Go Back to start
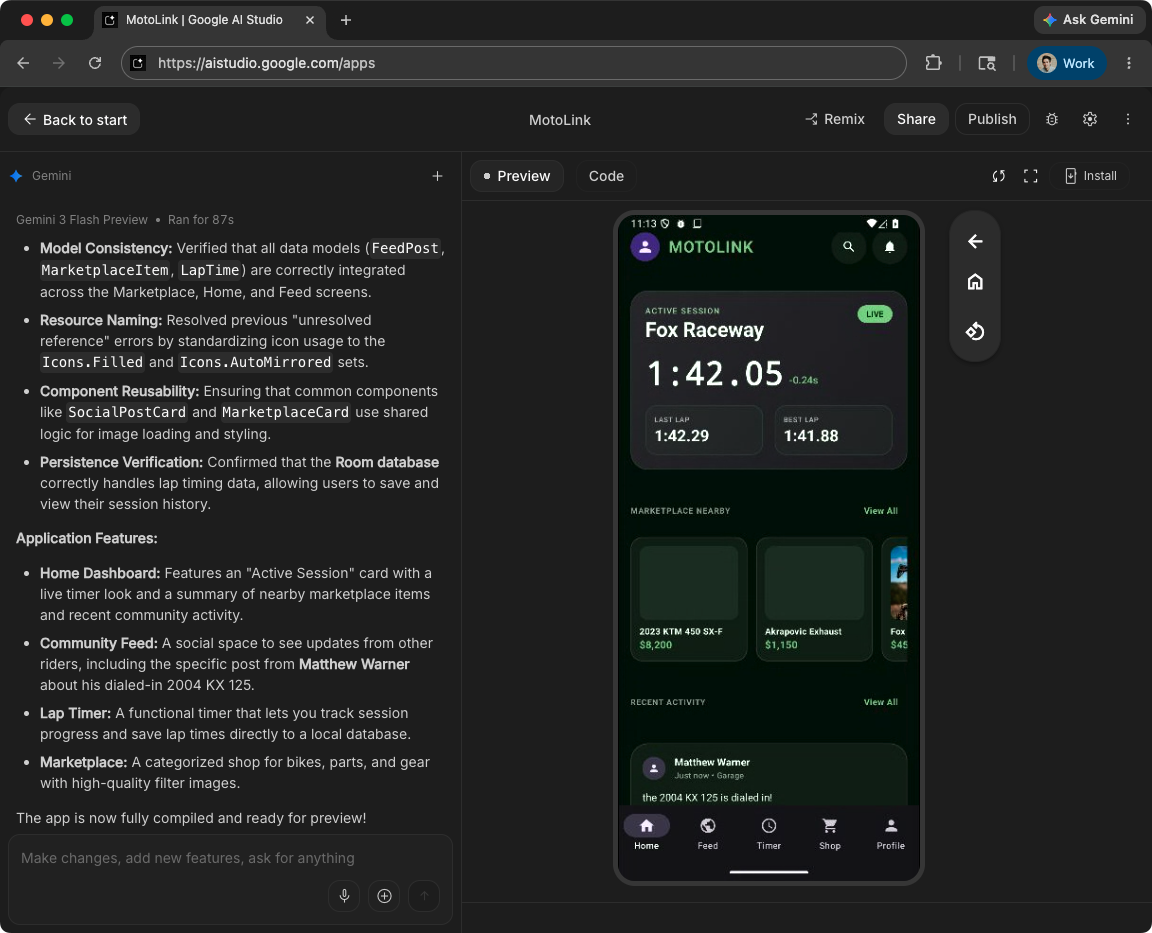1152x933 pixels. click(74, 120)
